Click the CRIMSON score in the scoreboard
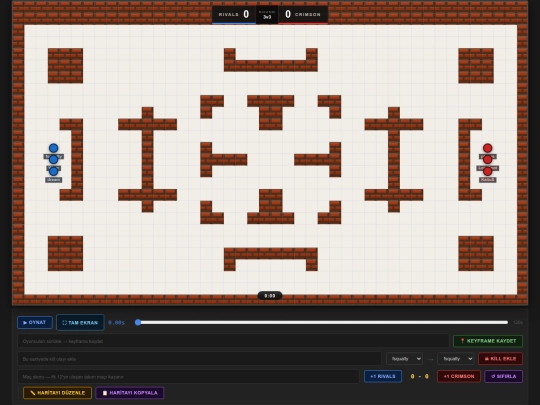This screenshot has width=540, height=405. point(288,14)
